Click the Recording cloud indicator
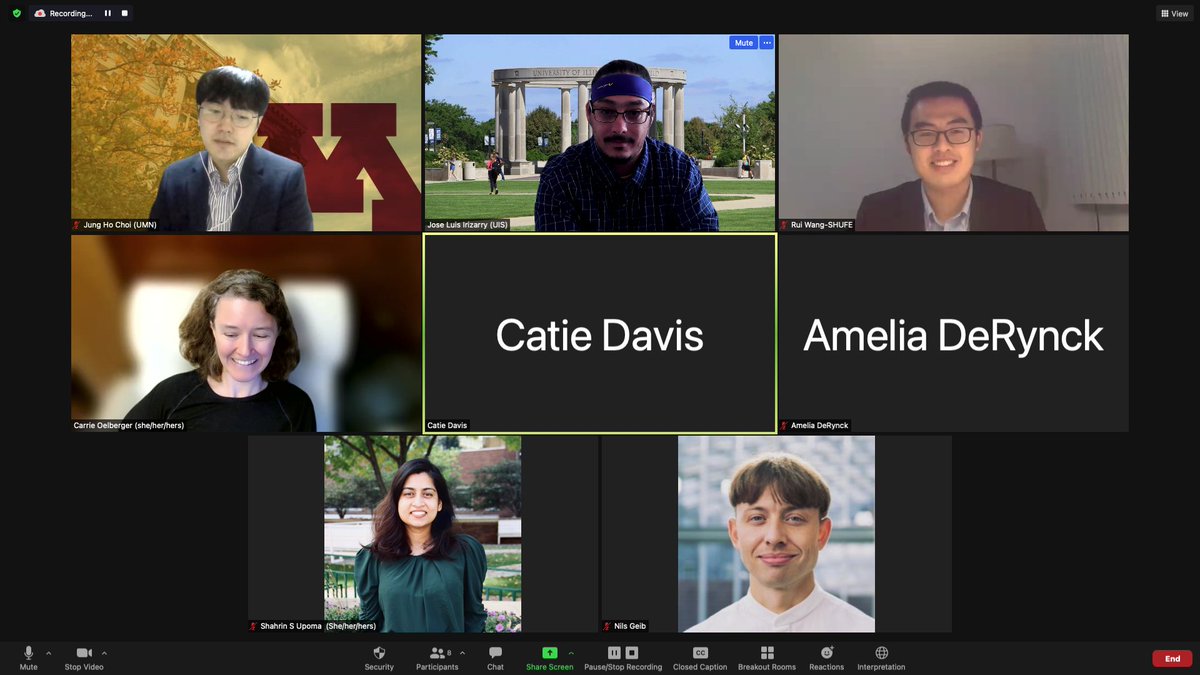 click(x=40, y=13)
